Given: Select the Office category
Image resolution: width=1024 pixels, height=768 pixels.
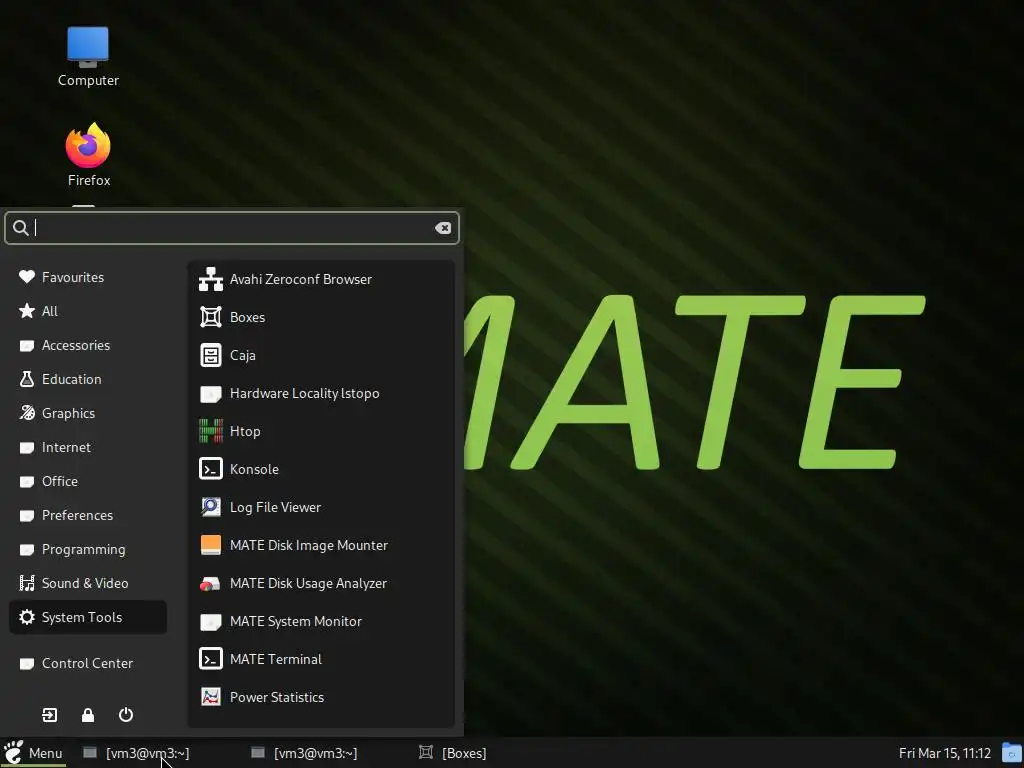Looking at the screenshot, I should click(x=88, y=481).
